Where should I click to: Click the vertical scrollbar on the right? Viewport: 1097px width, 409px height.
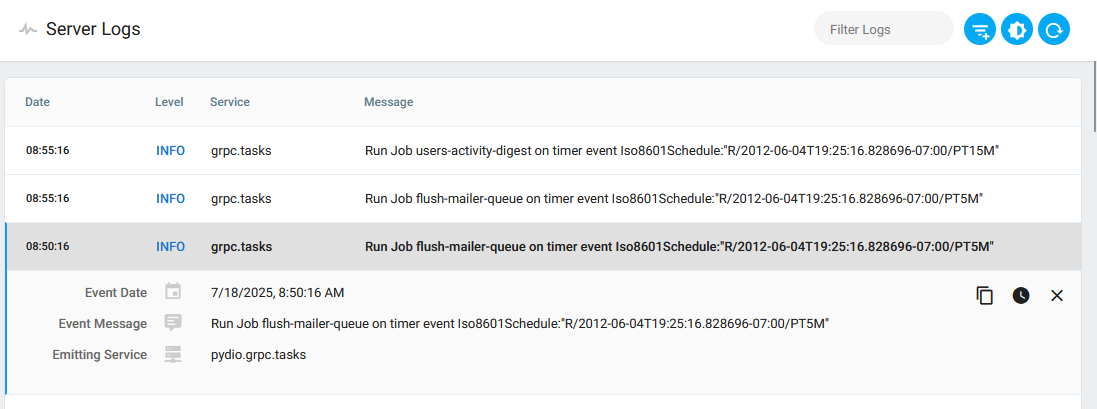pyautogui.click(x=1094, y=98)
